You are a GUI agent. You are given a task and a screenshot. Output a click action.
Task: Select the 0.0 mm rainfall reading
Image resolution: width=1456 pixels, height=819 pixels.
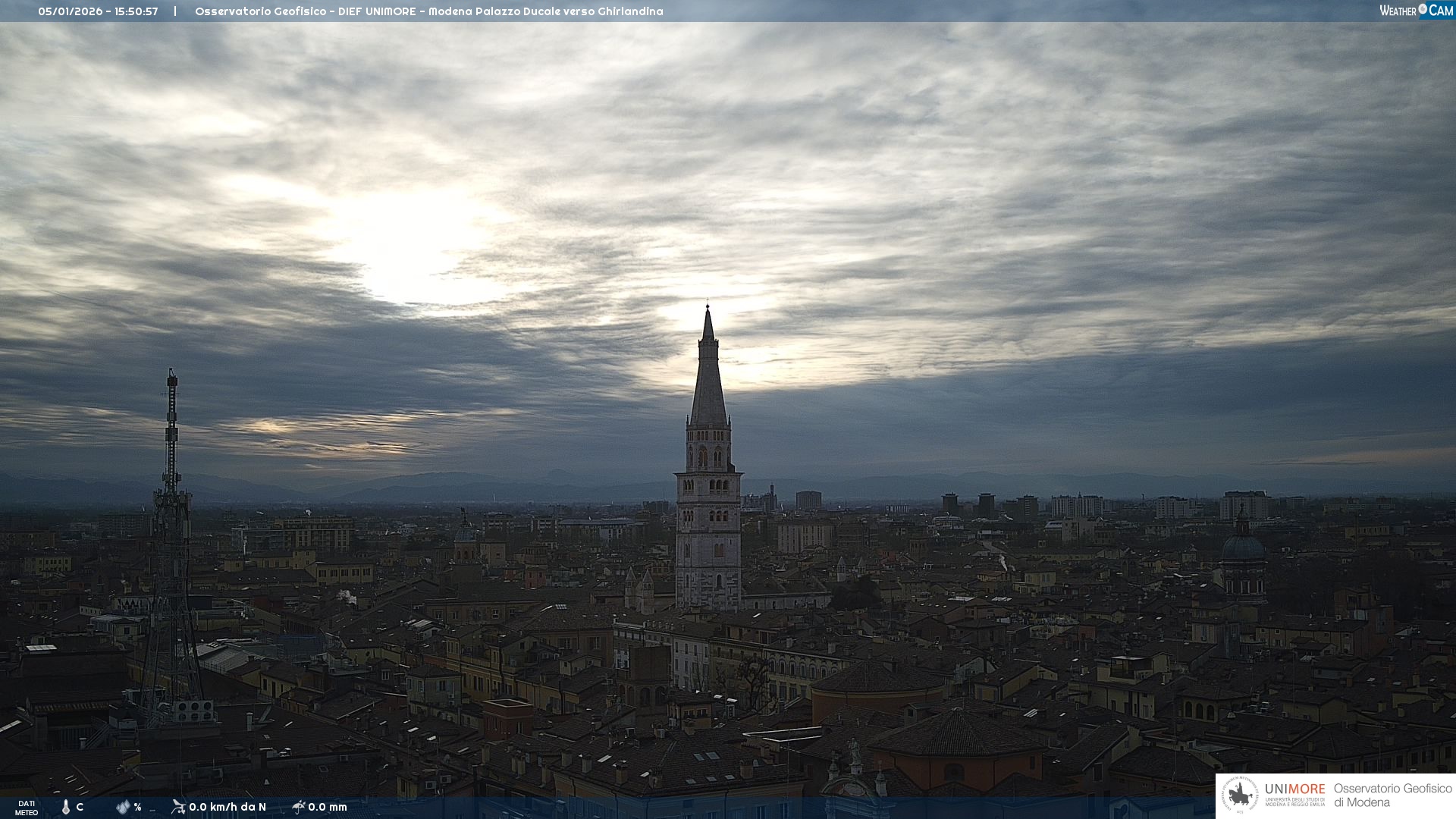point(328,807)
